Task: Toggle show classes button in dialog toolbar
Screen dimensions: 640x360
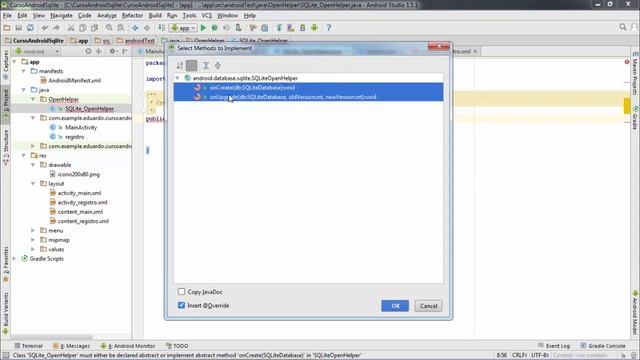Action: coord(191,65)
